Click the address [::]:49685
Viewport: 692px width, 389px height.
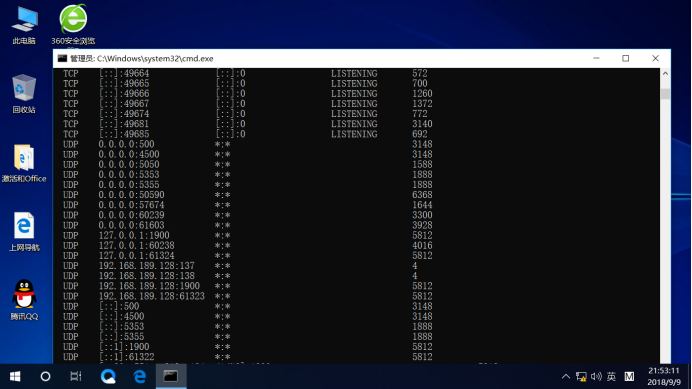(124, 134)
